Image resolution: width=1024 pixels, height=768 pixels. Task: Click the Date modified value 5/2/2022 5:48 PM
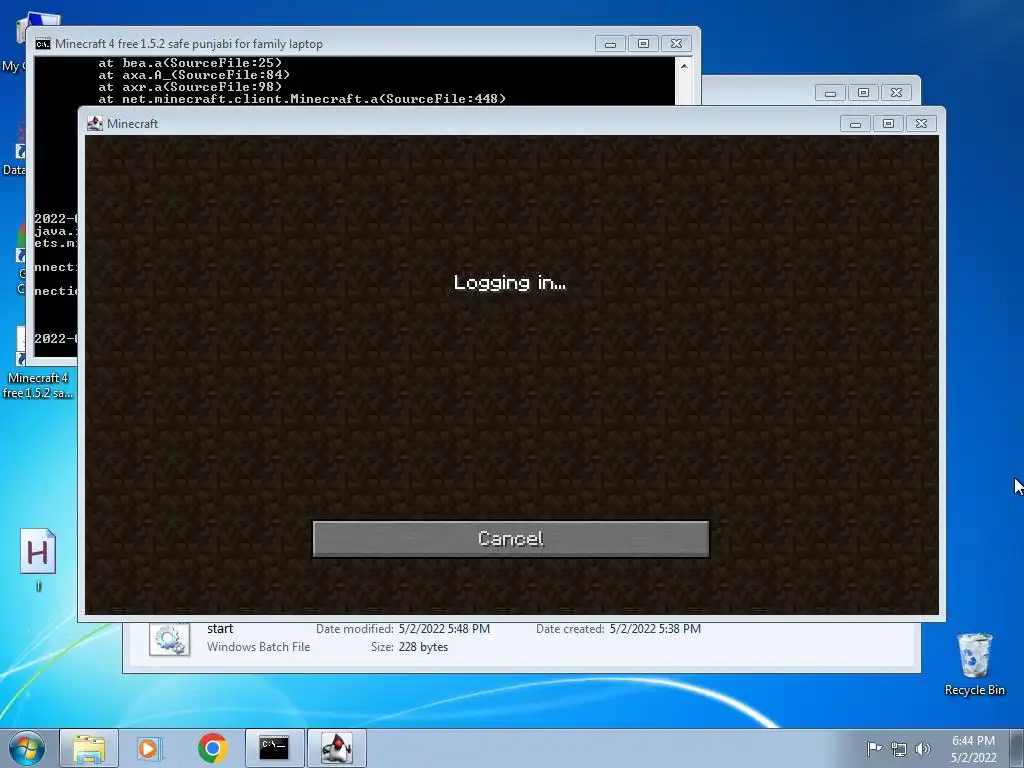[x=444, y=629]
